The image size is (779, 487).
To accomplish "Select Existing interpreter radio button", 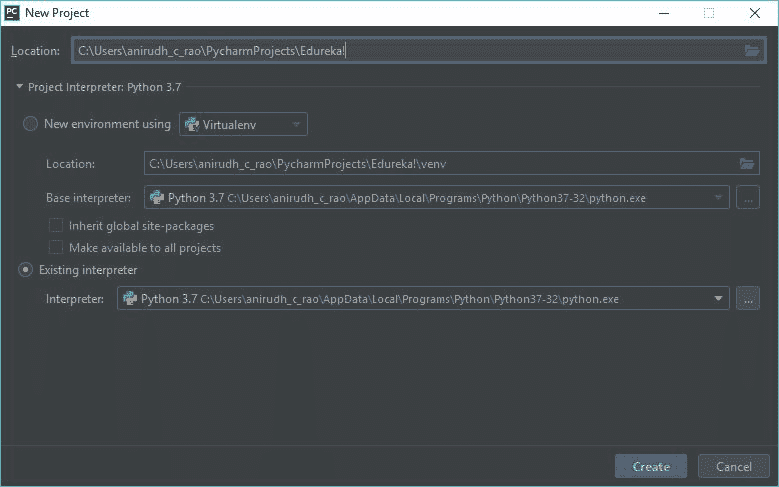I will coord(25,270).
